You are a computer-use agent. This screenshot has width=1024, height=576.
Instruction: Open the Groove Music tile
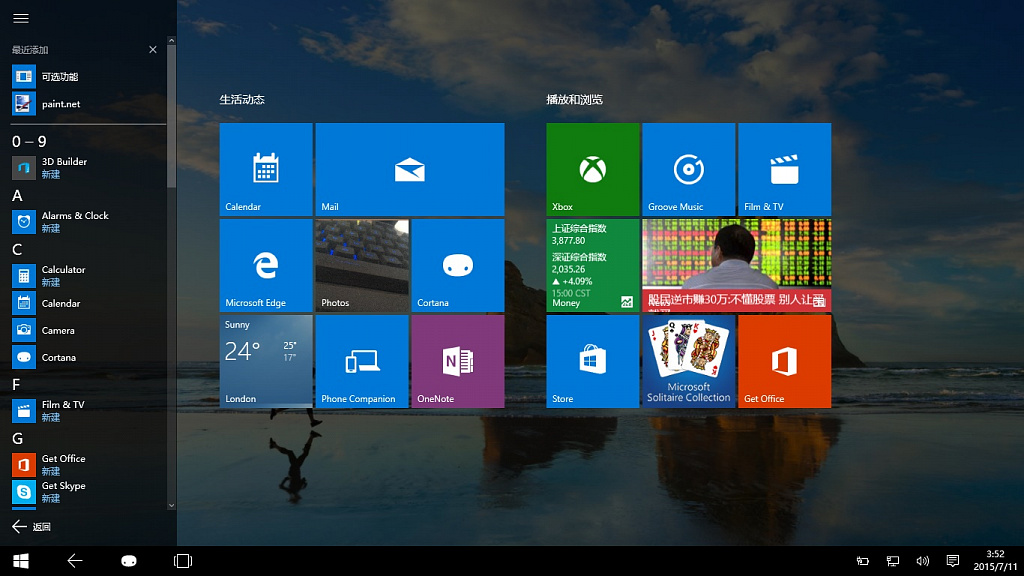point(688,169)
